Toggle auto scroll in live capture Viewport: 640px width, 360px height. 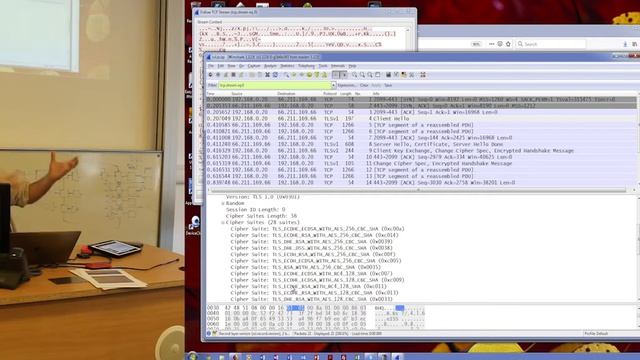pos(343,75)
